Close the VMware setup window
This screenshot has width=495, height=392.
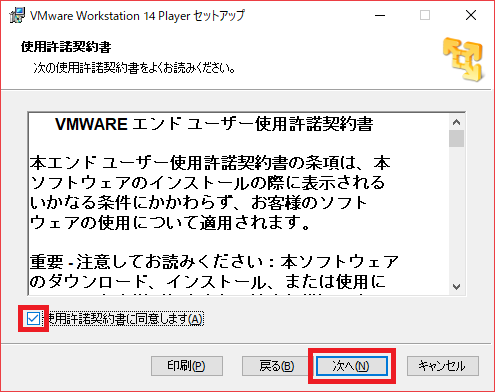point(471,15)
